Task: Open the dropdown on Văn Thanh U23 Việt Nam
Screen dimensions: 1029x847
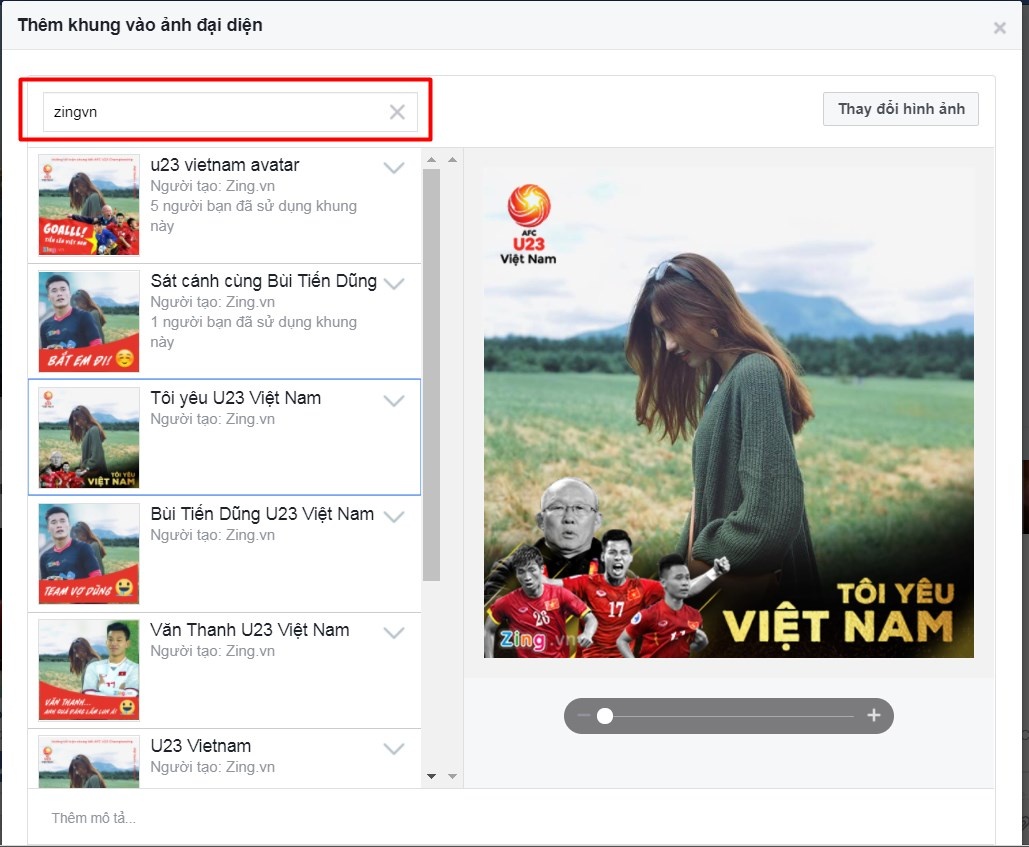Action: point(393,632)
